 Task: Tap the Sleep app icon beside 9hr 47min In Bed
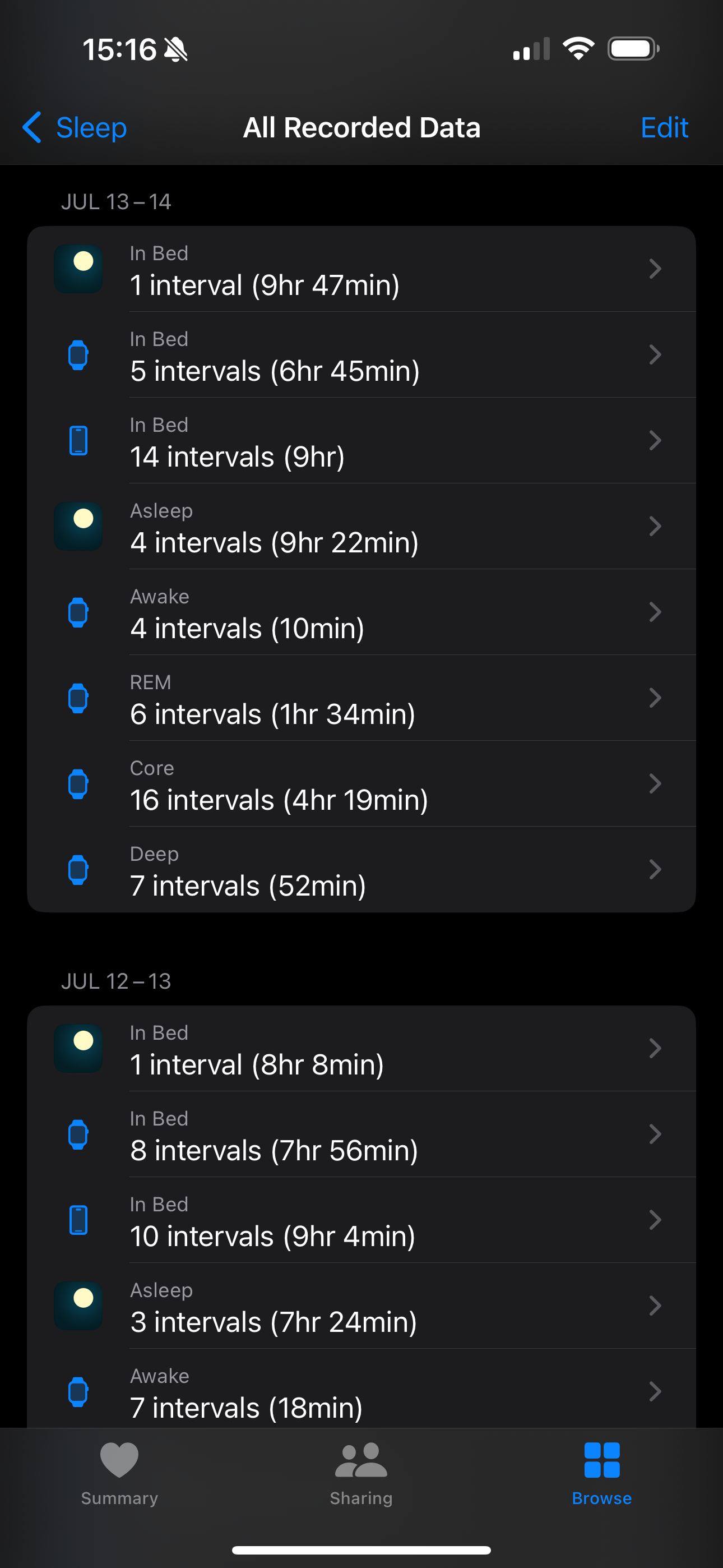pyautogui.click(x=78, y=269)
